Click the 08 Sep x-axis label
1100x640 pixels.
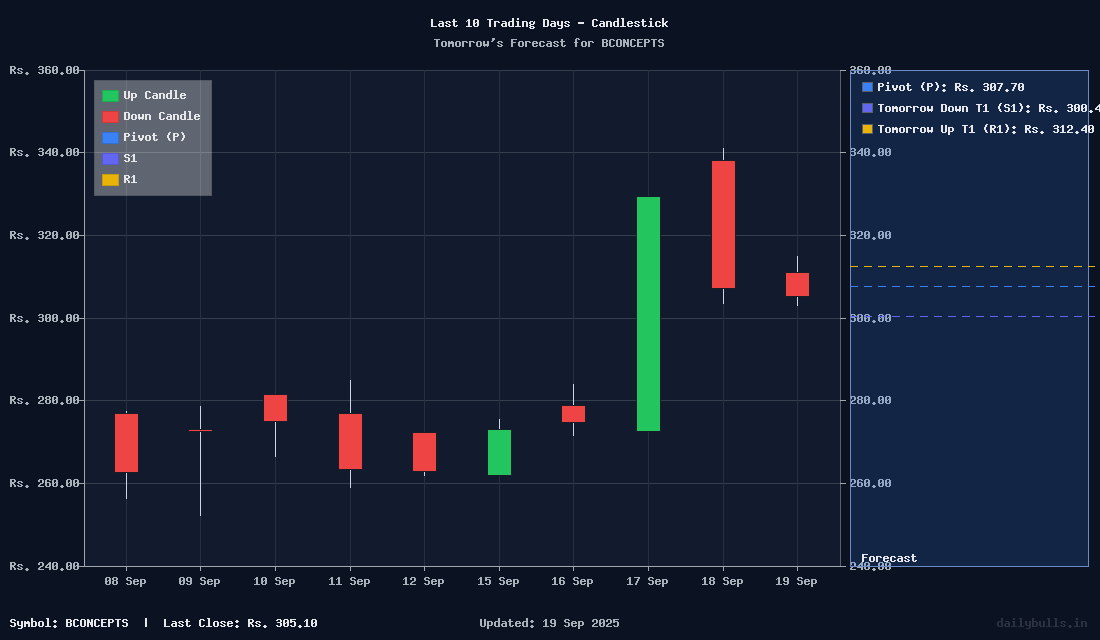tap(126, 581)
